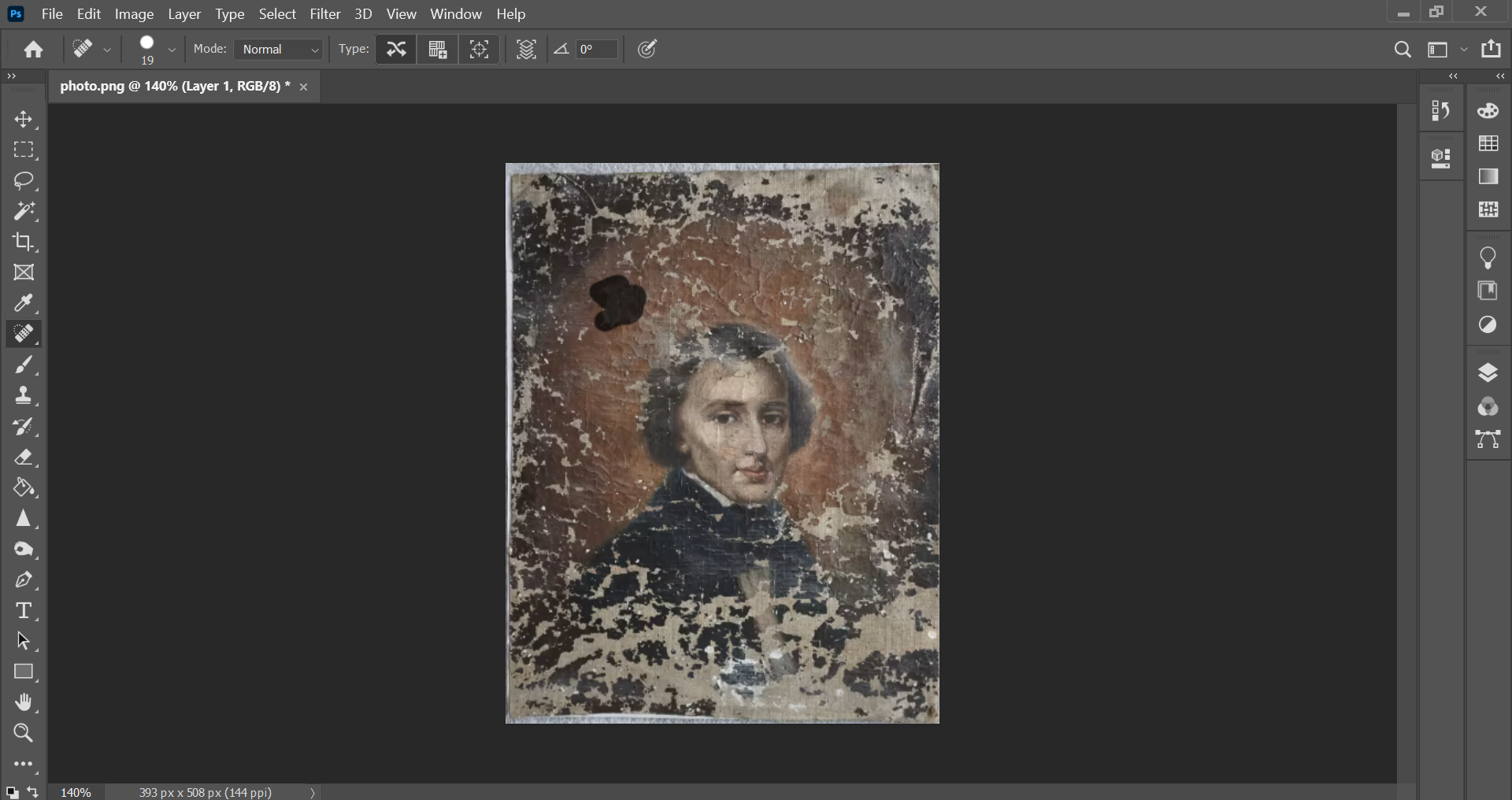
Task: Select the Clone Stamp tool
Action: [24, 395]
